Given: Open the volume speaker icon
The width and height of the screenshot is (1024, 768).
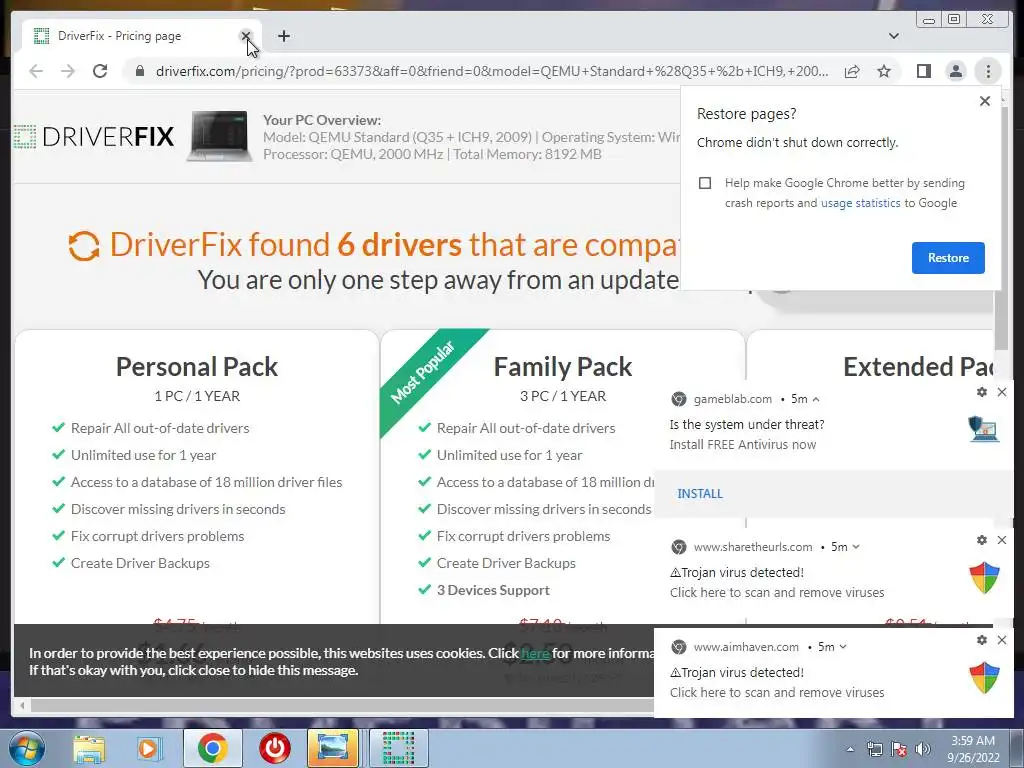Looking at the screenshot, I should [x=923, y=749].
